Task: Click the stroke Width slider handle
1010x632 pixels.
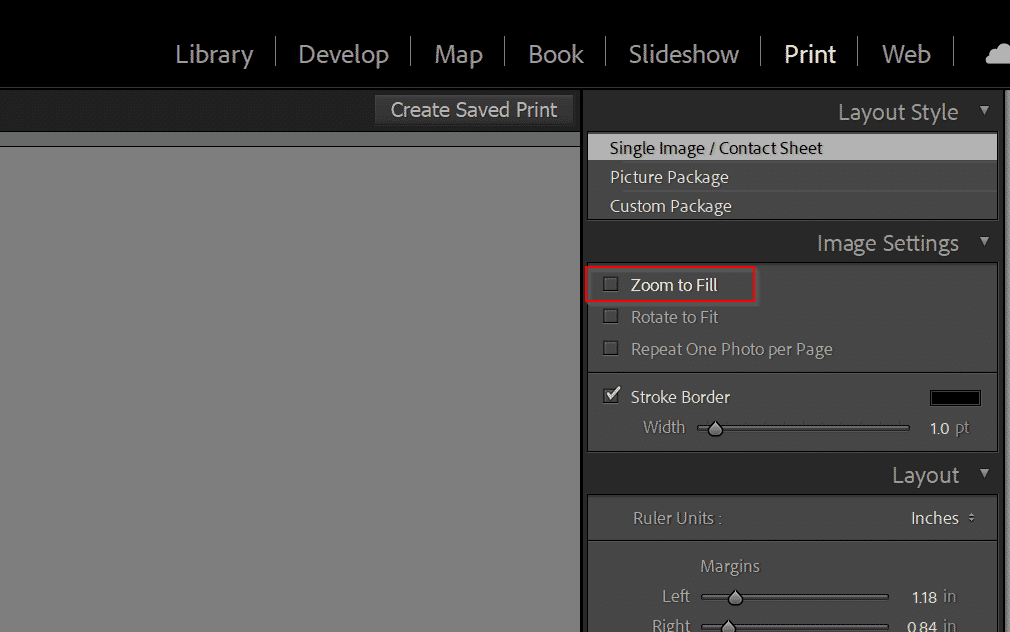Action: point(715,427)
